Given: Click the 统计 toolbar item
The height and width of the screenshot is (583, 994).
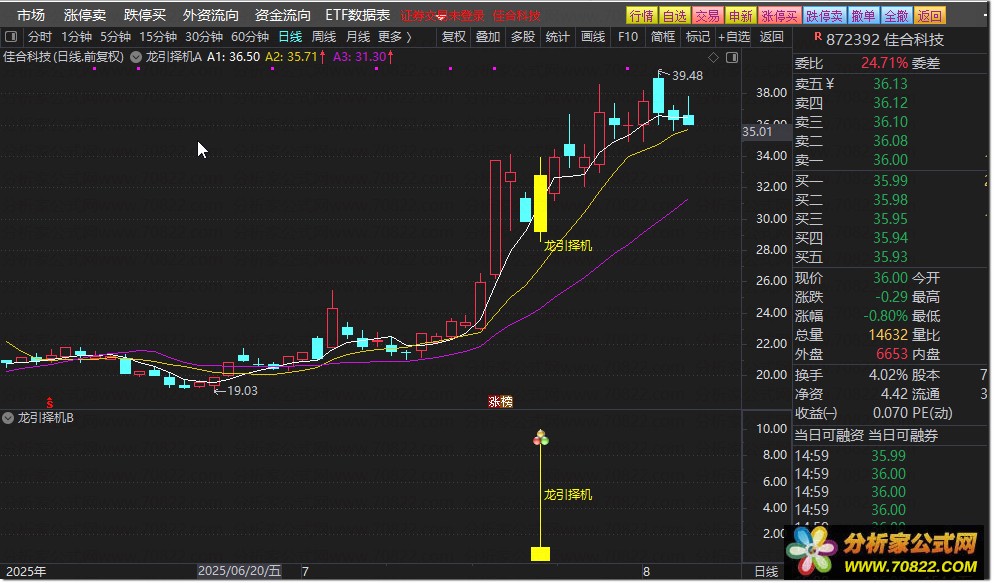Looking at the screenshot, I should [x=558, y=37].
